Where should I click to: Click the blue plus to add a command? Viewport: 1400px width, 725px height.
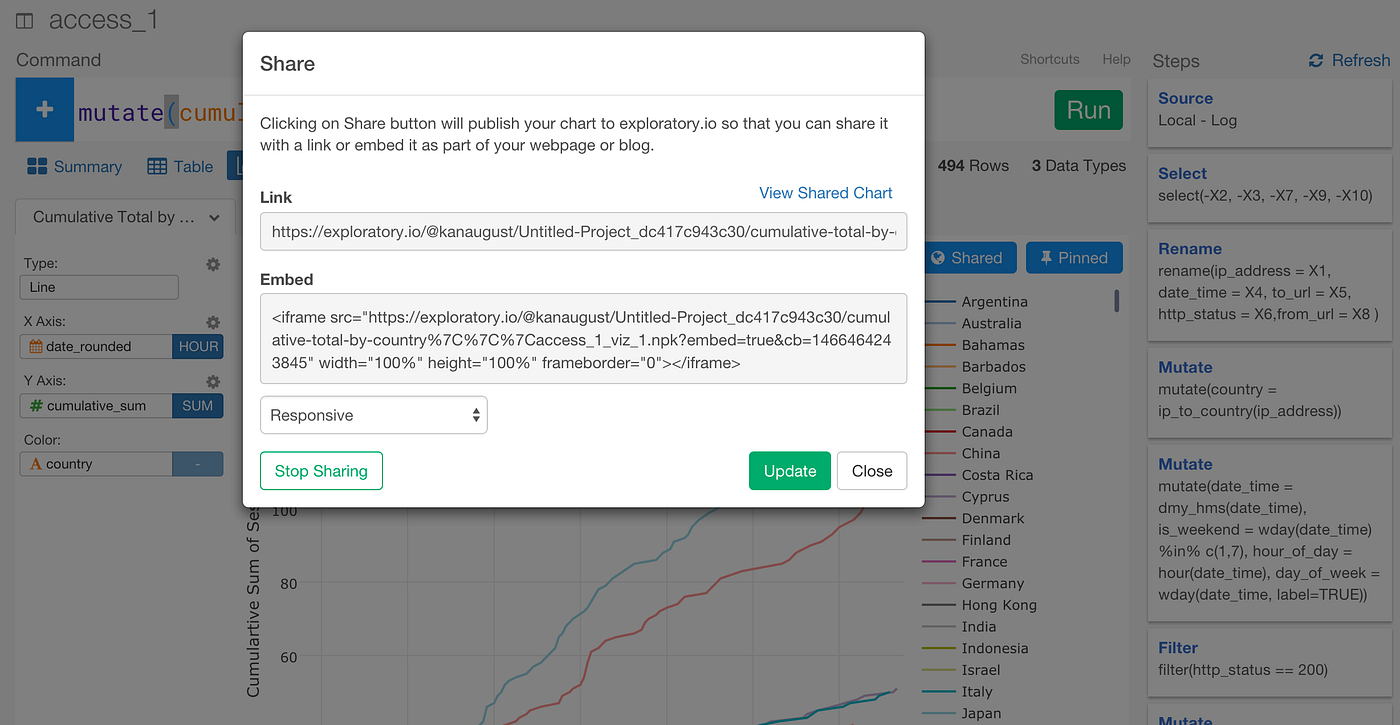44,110
